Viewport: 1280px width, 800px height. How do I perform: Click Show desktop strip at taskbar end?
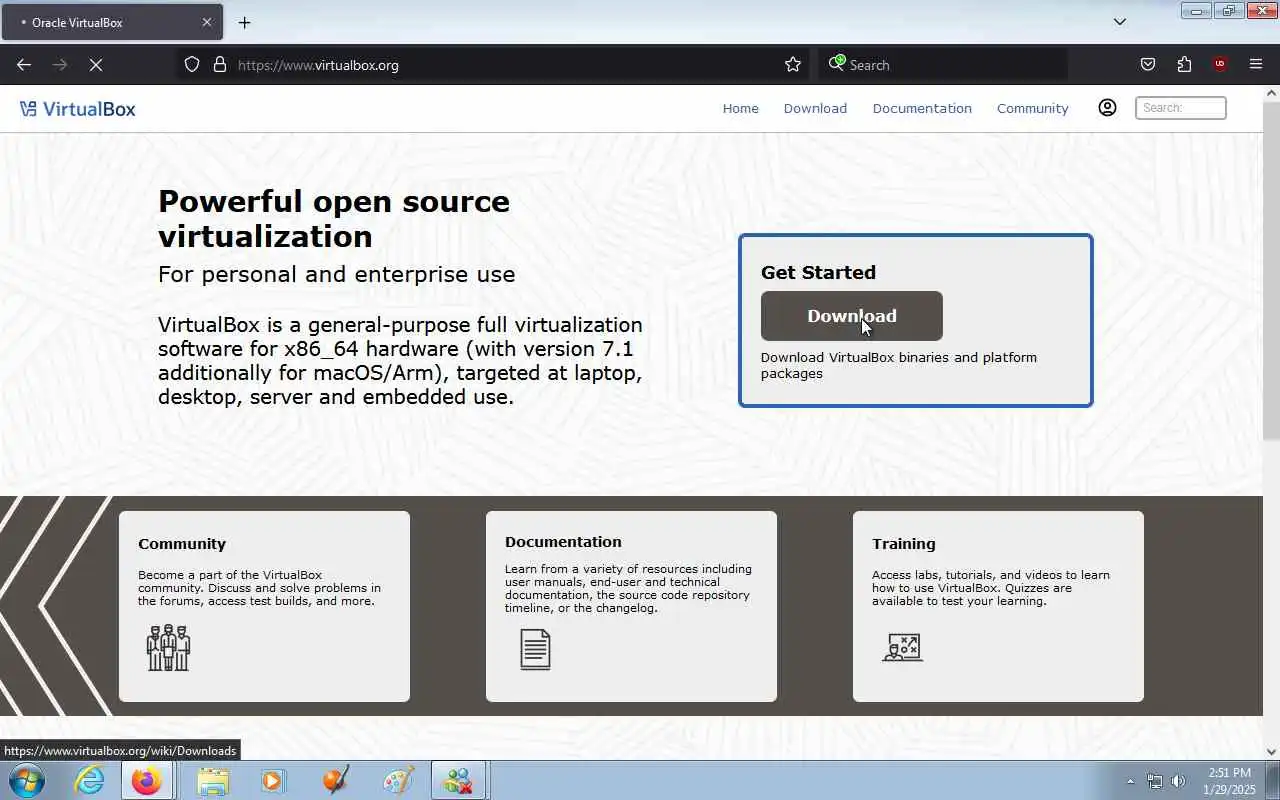[1273, 780]
